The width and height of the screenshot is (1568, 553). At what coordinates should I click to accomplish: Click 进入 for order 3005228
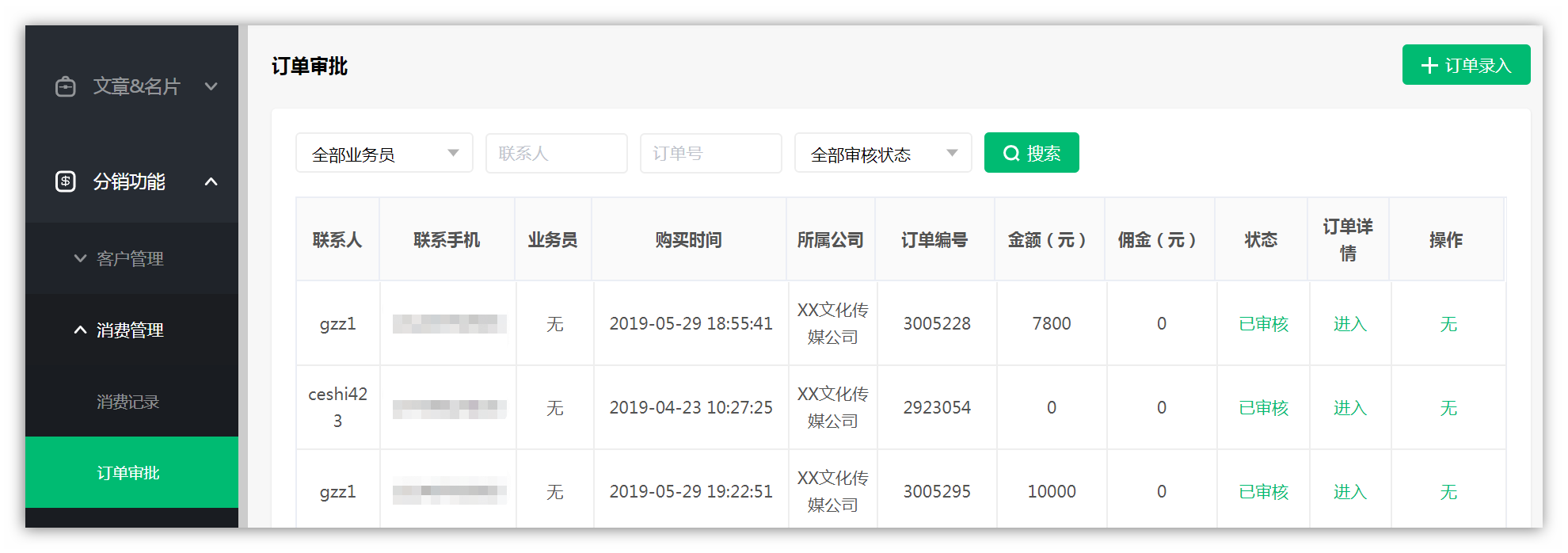pyautogui.click(x=1349, y=324)
